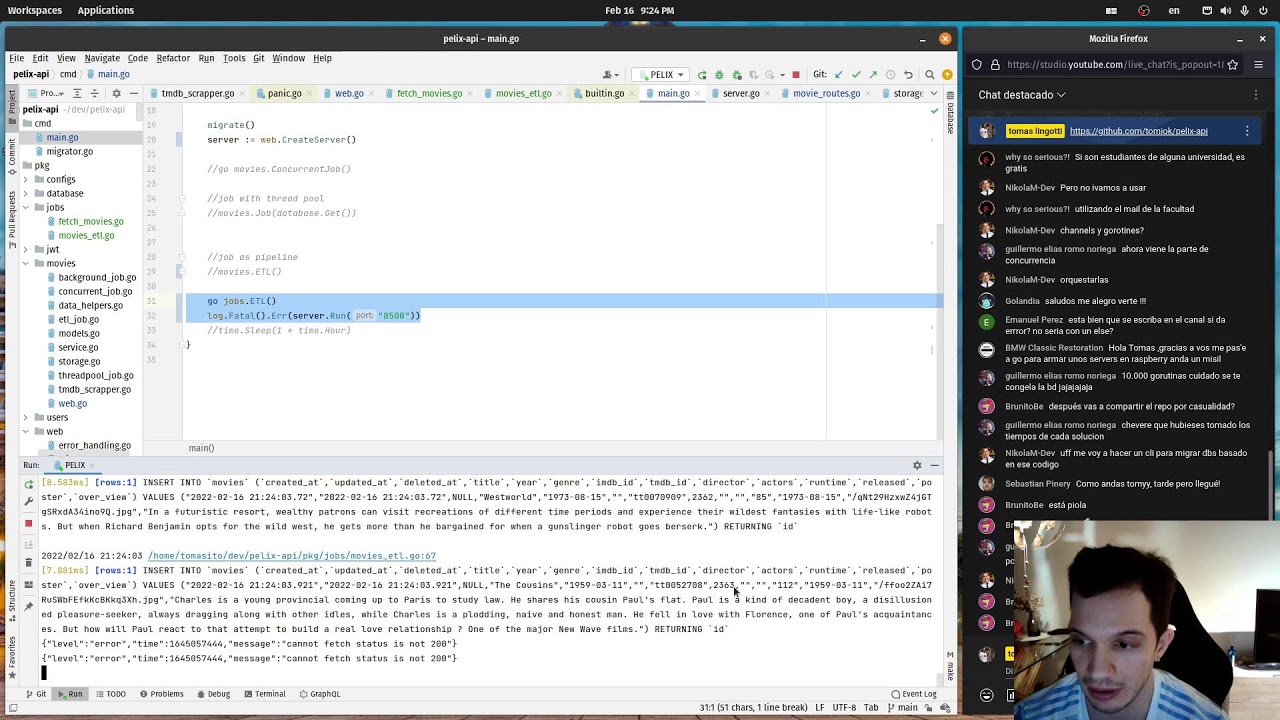Click Firefox tracking protection shield icon

click(x=977, y=65)
